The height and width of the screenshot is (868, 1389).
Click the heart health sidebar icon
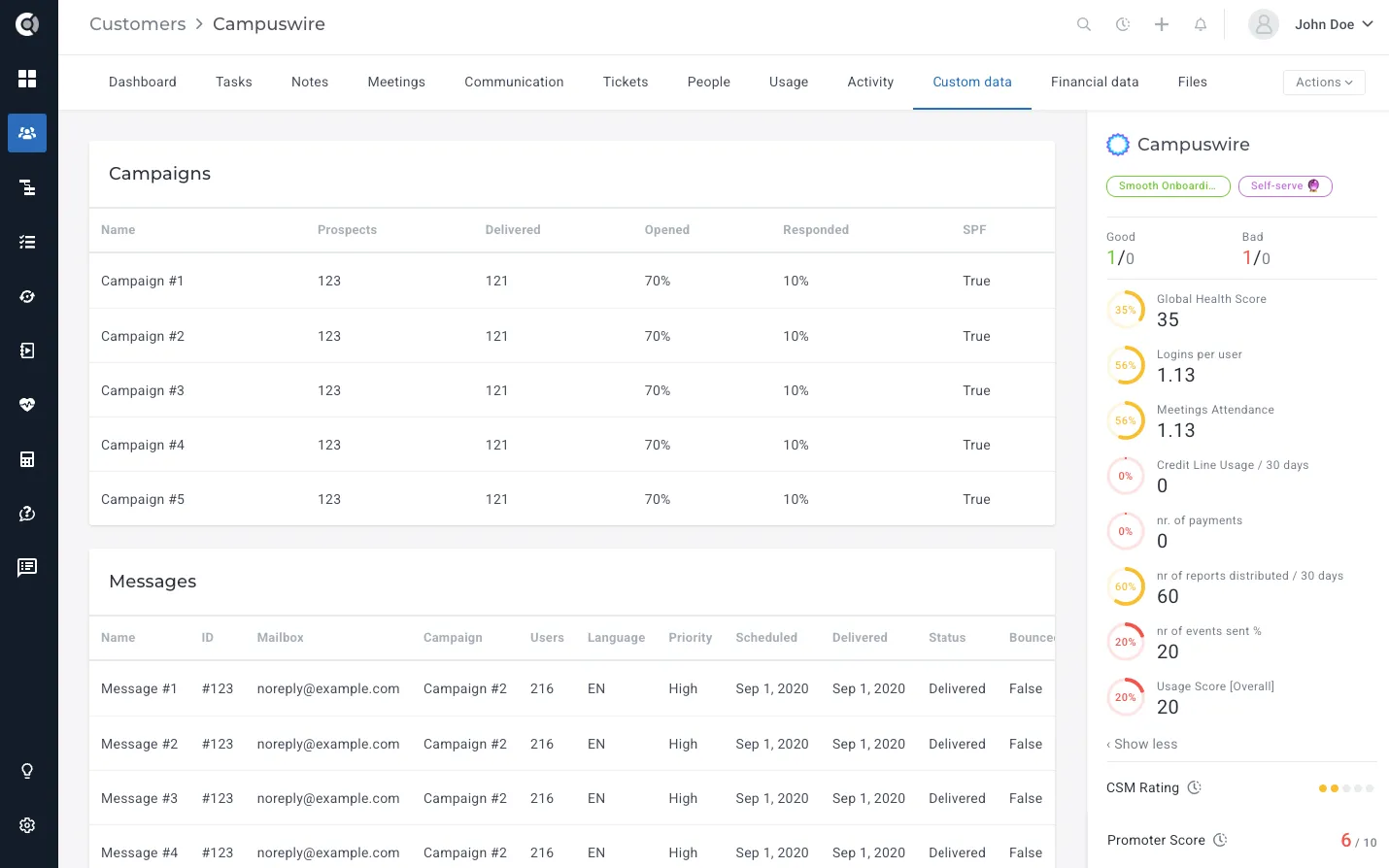coord(27,404)
